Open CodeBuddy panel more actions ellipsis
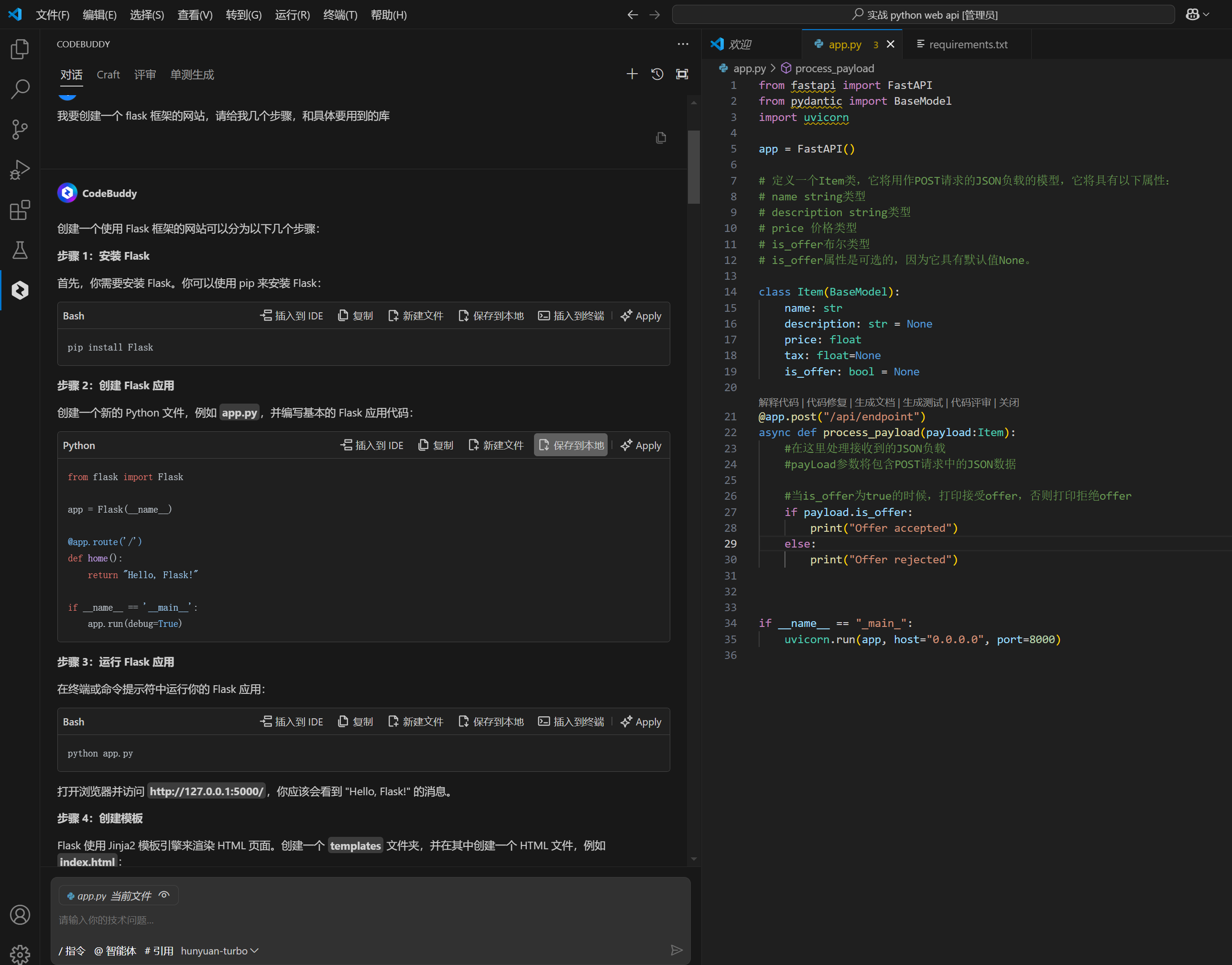1232x965 pixels. point(682,44)
